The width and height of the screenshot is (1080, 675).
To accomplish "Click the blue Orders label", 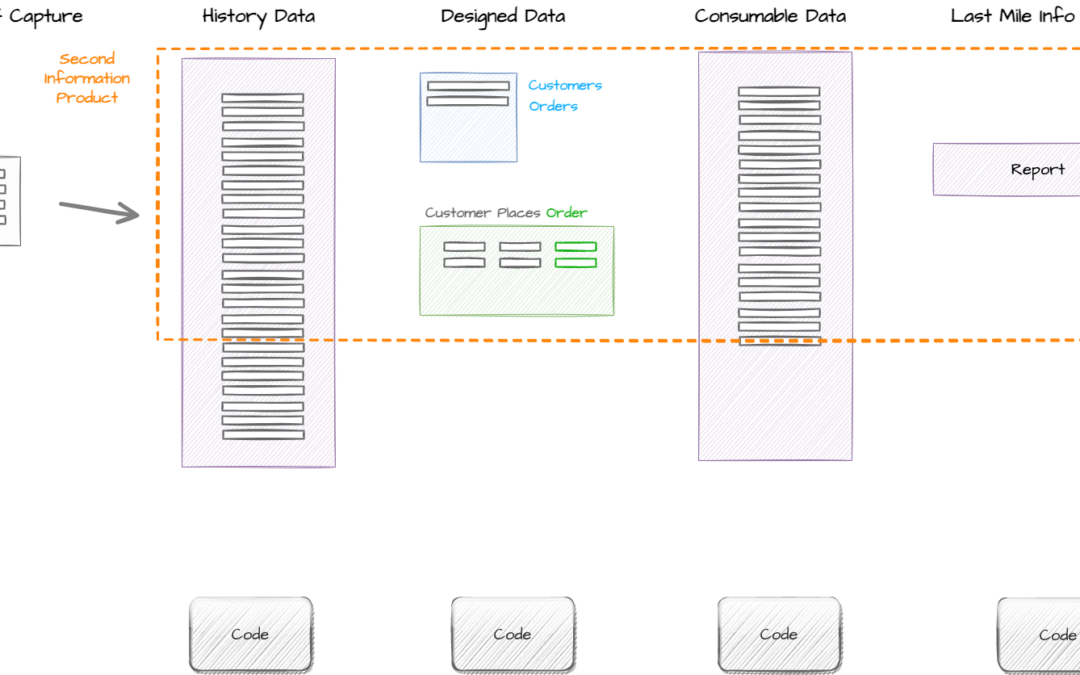I will pos(553,106).
